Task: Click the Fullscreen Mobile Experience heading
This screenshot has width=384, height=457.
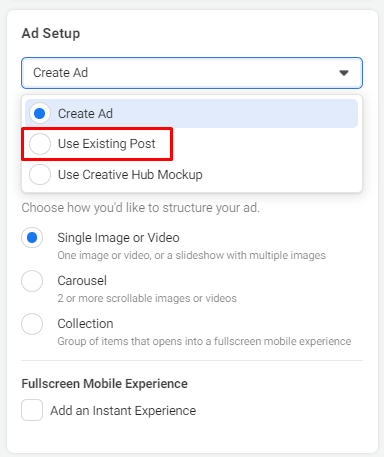Action: click(x=104, y=384)
